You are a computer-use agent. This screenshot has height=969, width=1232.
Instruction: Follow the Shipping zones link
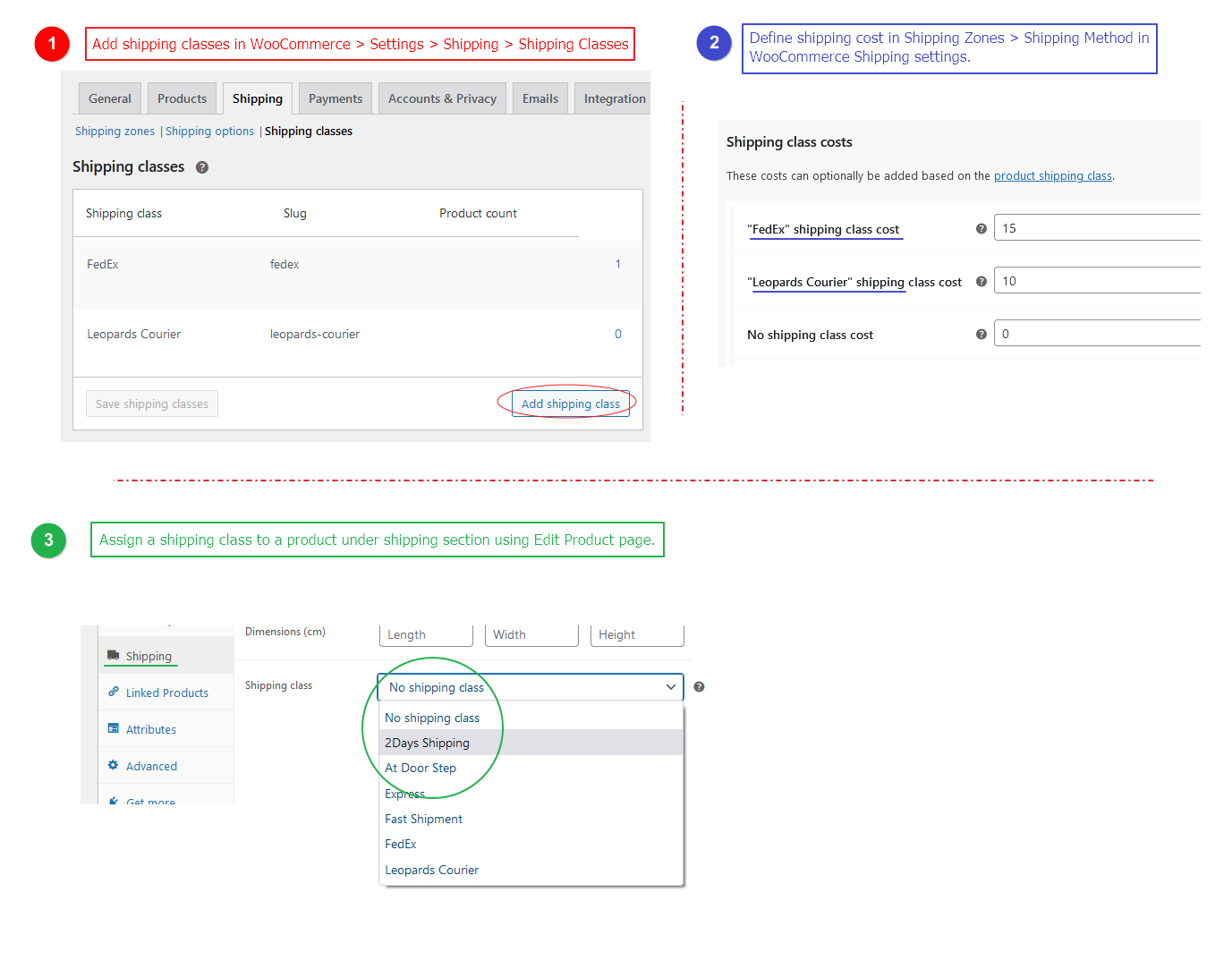[115, 132]
